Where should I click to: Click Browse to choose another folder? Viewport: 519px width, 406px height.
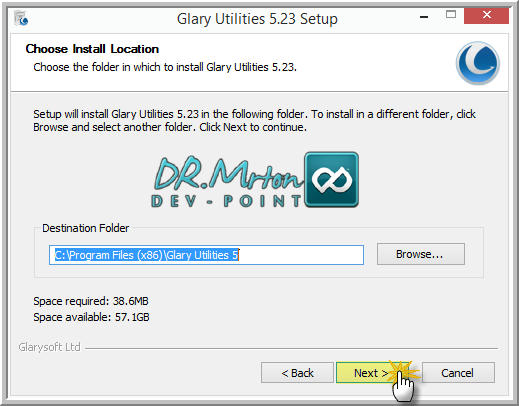(421, 254)
